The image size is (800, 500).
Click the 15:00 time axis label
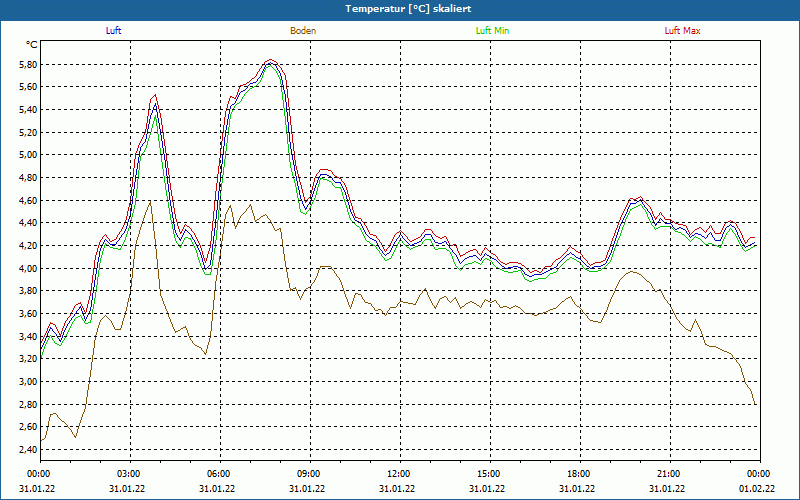click(488, 474)
